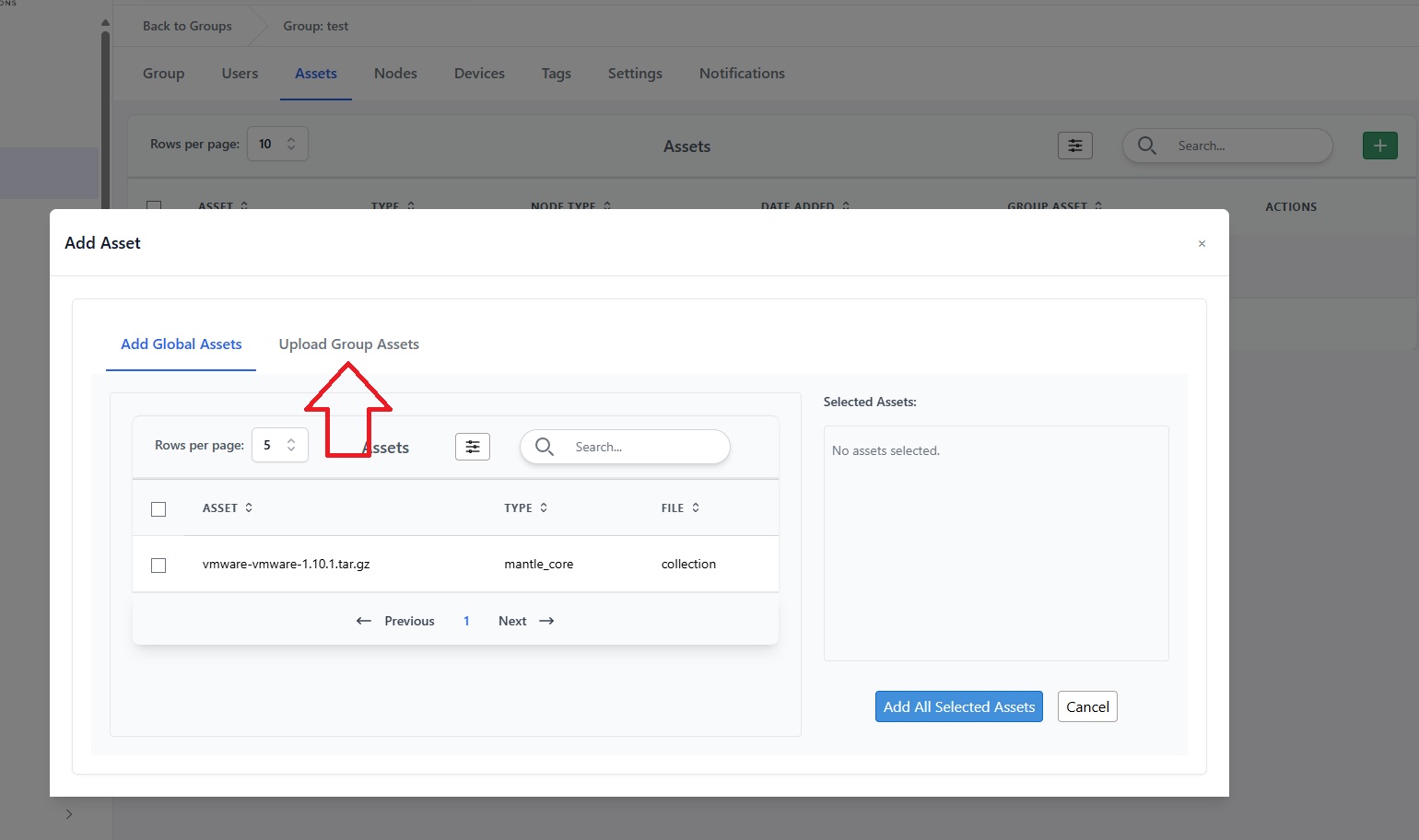Go to Next page in dialog pagination
Screen dimensions: 1419x840
point(526,622)
